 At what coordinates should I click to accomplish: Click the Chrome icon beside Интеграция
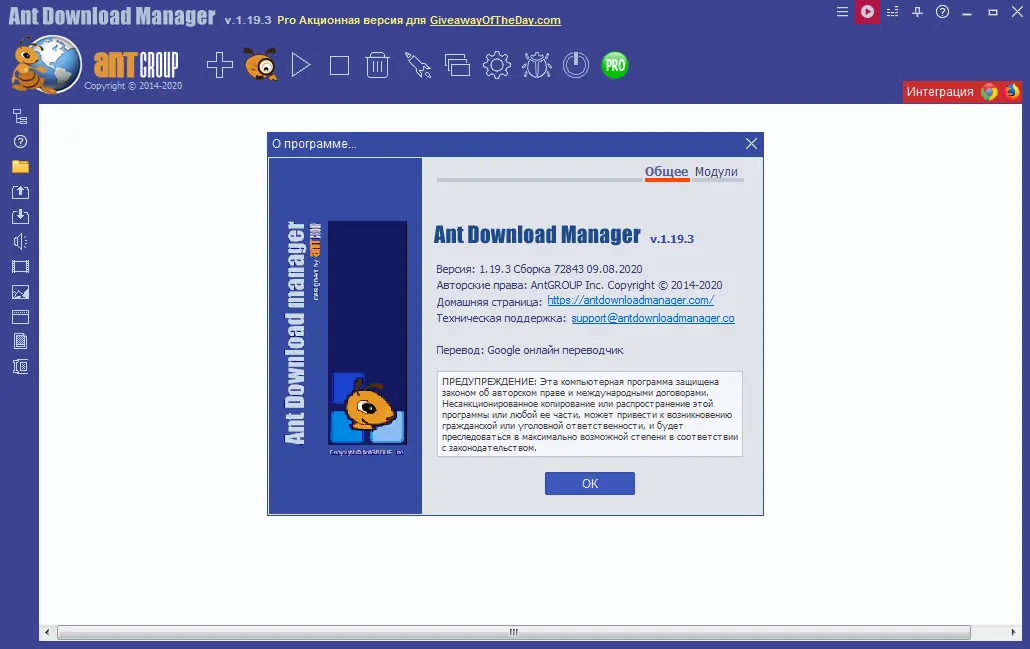coord(989,91)
